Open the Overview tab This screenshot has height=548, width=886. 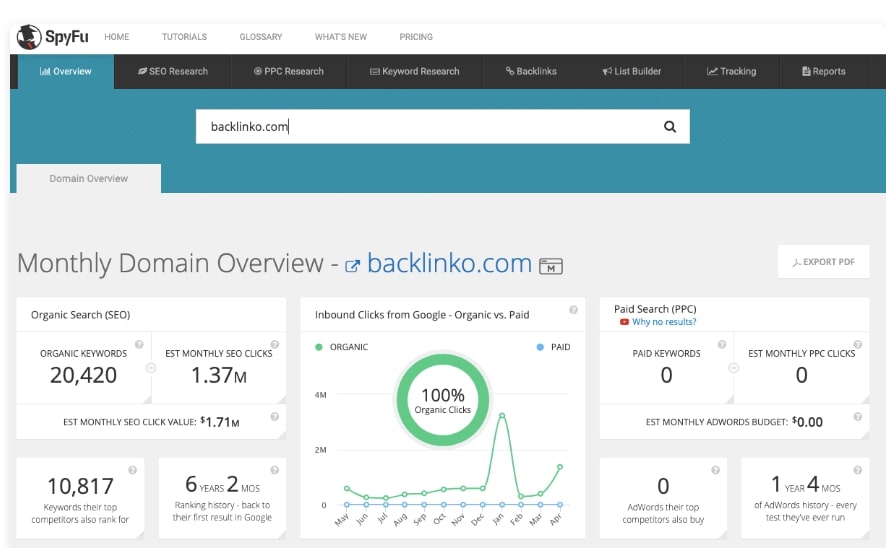[66, 71]
